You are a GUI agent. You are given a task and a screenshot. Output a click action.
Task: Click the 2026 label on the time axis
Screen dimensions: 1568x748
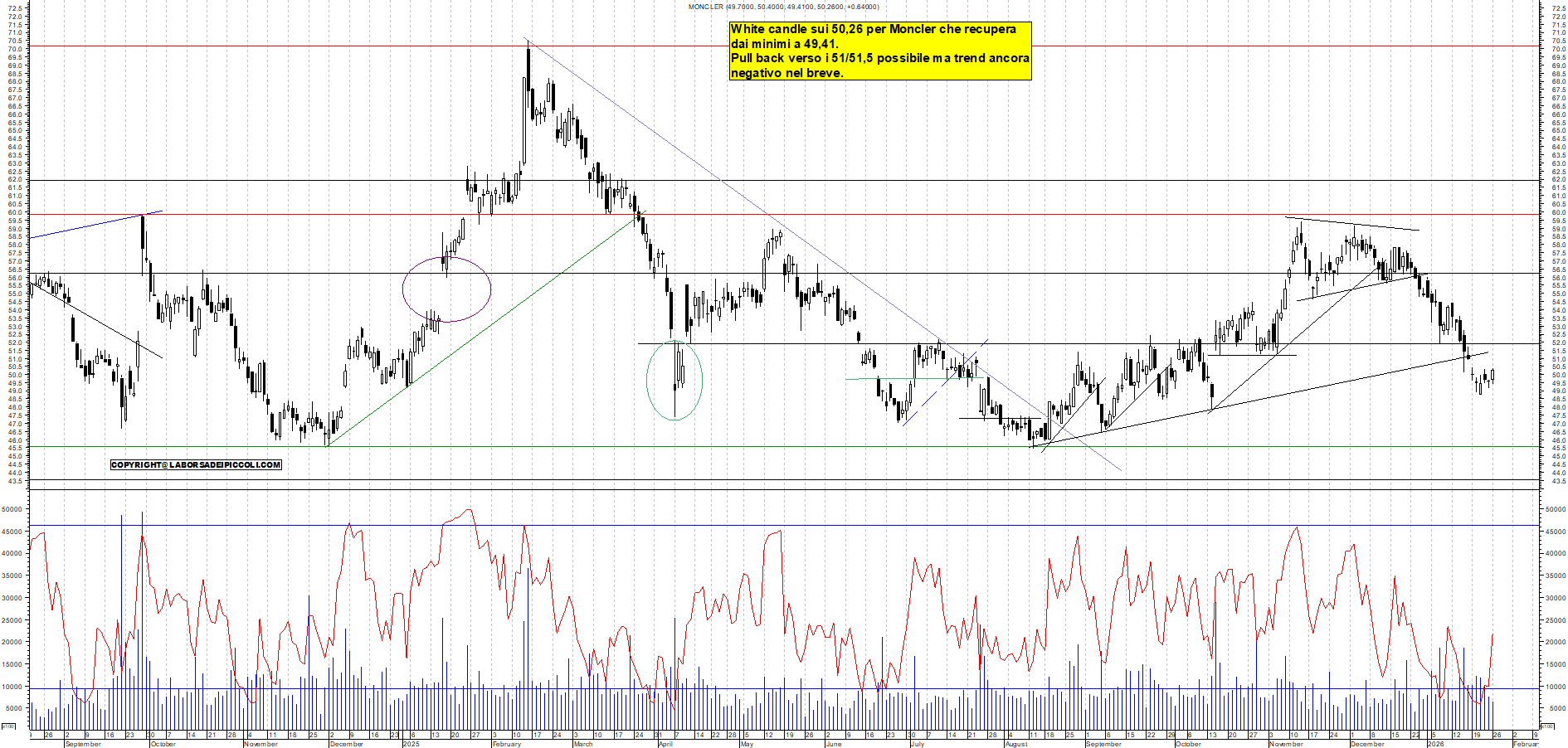tap(1435, 744)
